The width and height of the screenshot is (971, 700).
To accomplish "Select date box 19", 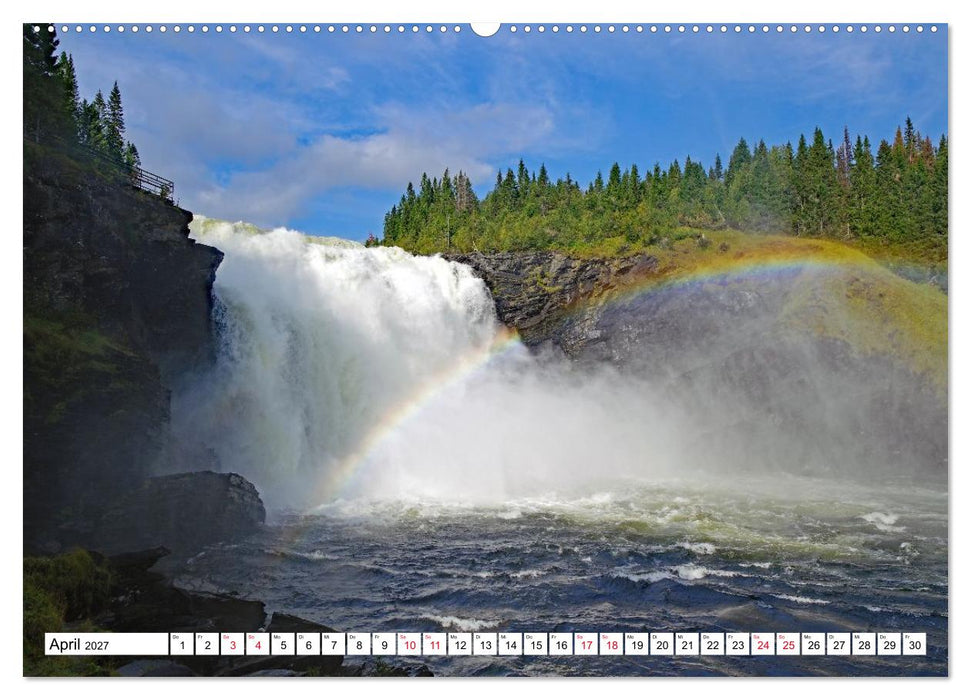I will tap(637, 644).
